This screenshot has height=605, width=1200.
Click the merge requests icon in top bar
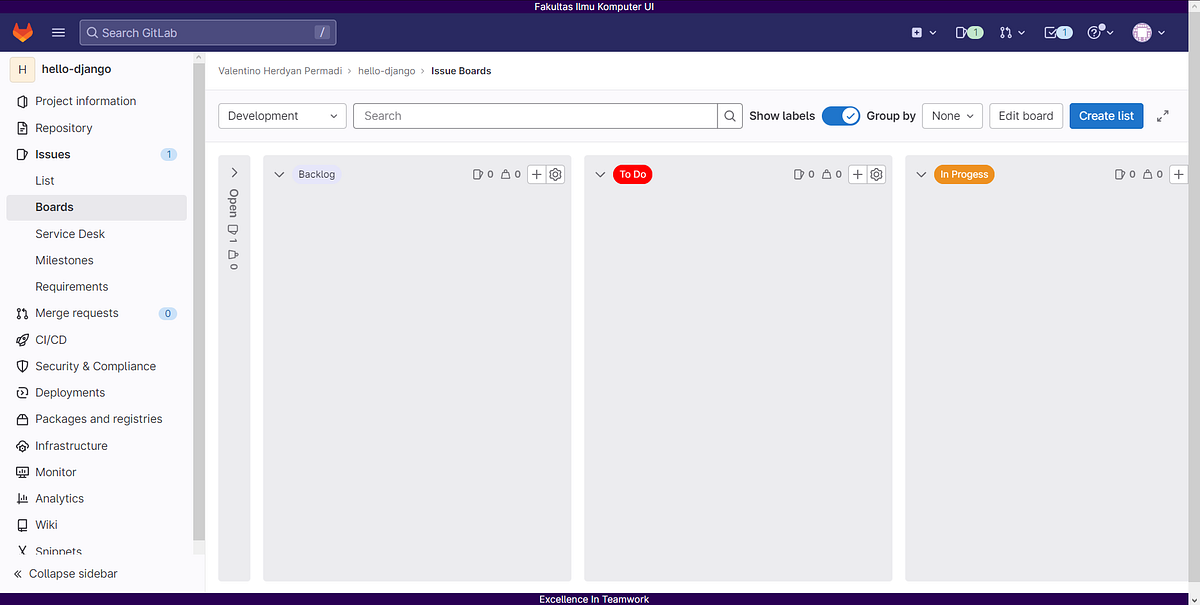(1005, 31)
